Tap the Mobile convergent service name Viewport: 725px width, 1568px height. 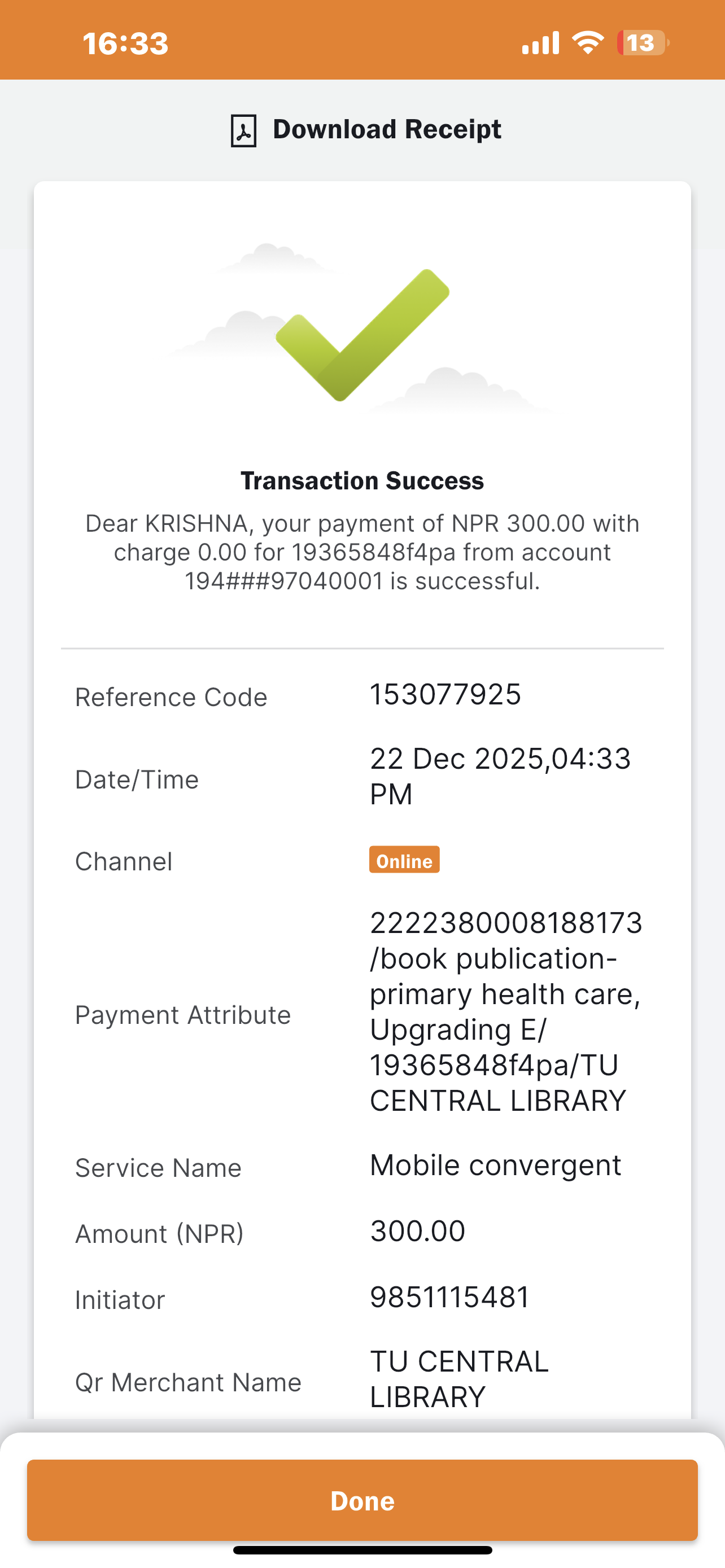496,1166
